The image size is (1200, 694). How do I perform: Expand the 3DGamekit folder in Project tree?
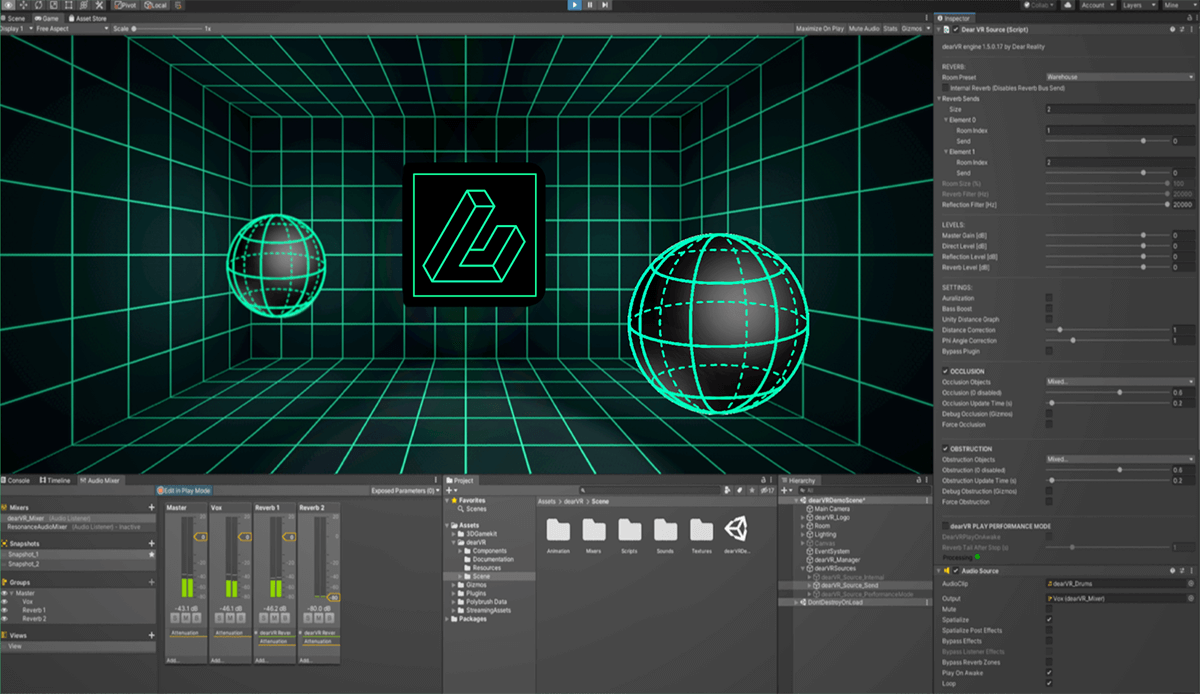click(x=455, y=534)
